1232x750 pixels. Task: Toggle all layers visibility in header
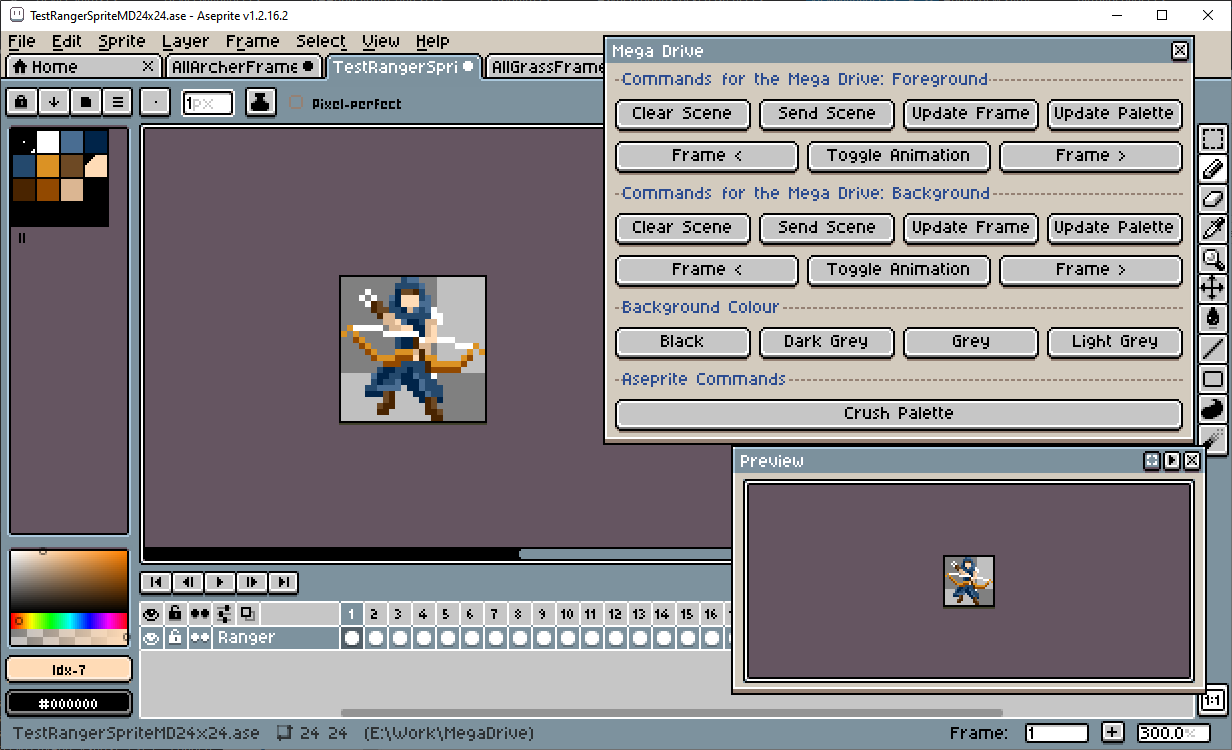(152, 613)
